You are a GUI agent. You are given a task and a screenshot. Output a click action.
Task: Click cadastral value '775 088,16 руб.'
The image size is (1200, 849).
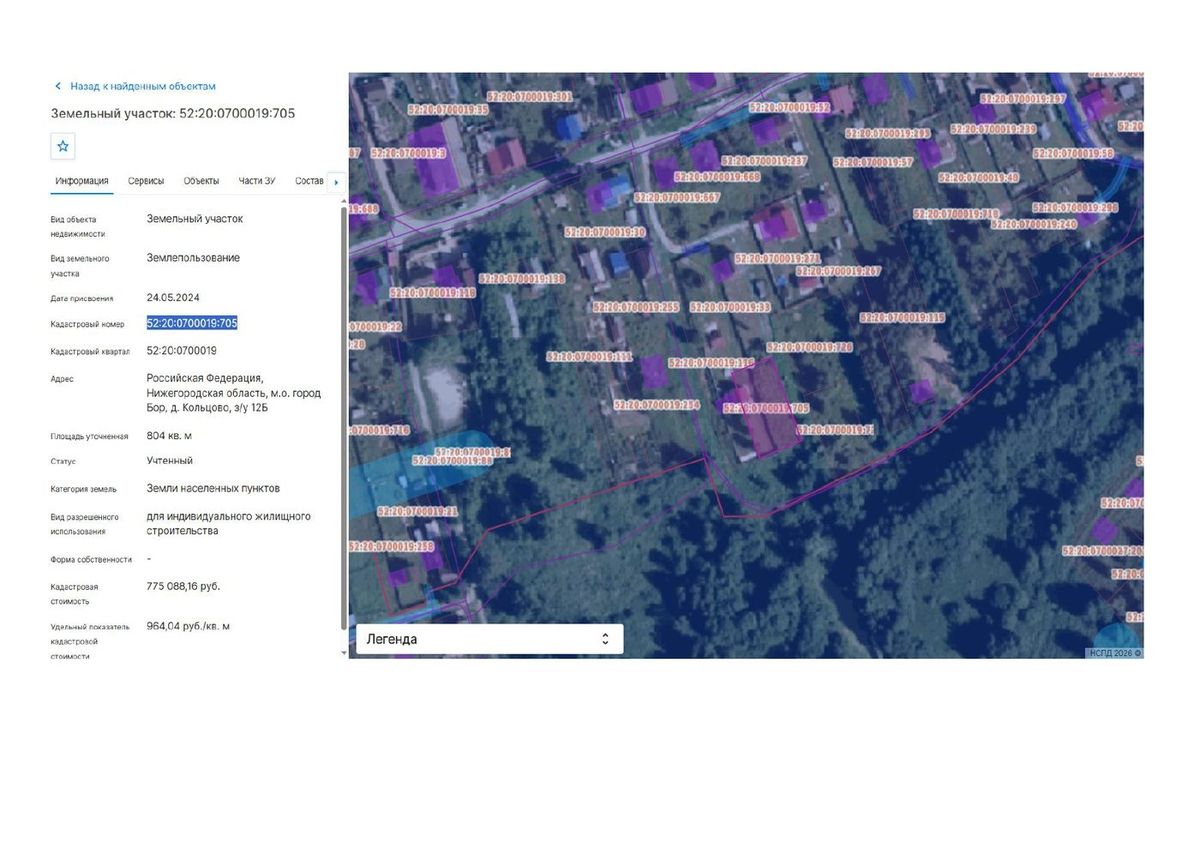click(183, 586)
